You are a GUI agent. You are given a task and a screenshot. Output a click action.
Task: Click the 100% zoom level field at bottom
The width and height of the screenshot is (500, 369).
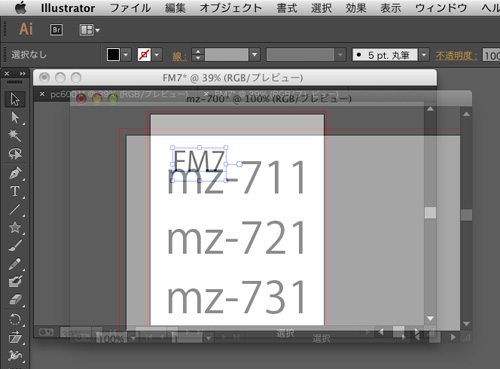tap(113, 339)
